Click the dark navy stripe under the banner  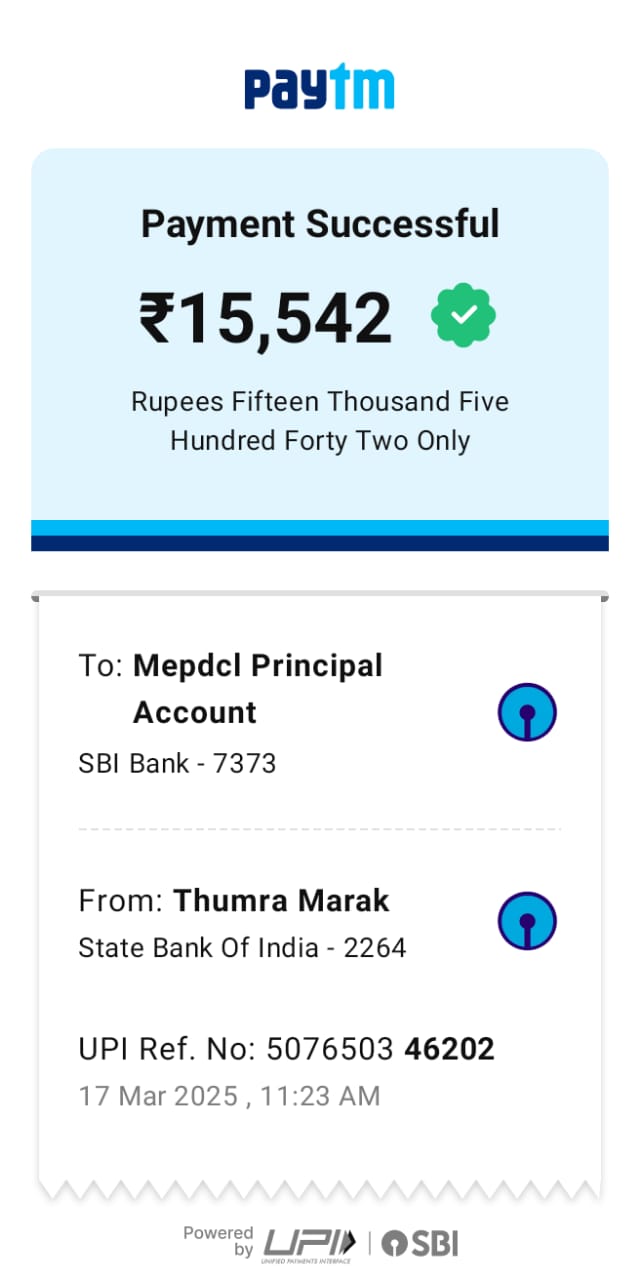pyautogui.click(x=320, y=543)
